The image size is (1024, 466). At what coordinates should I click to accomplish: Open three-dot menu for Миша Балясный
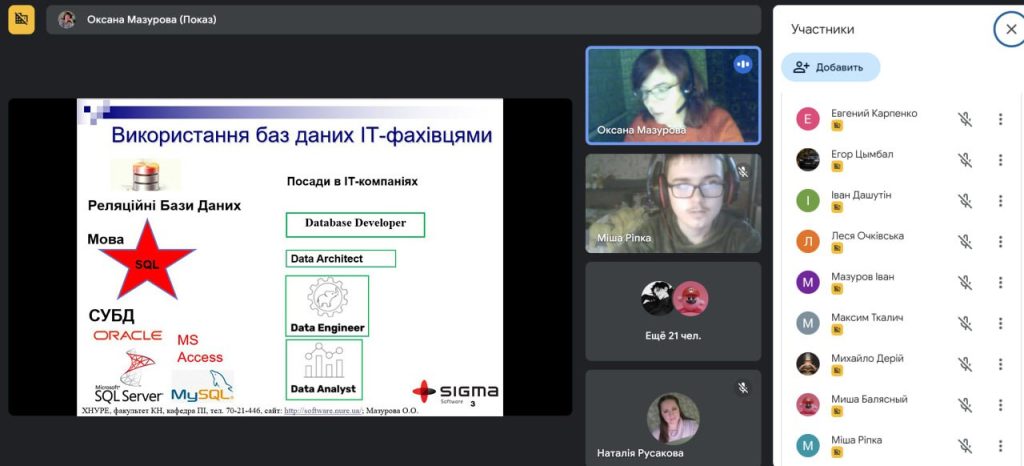1000,405
